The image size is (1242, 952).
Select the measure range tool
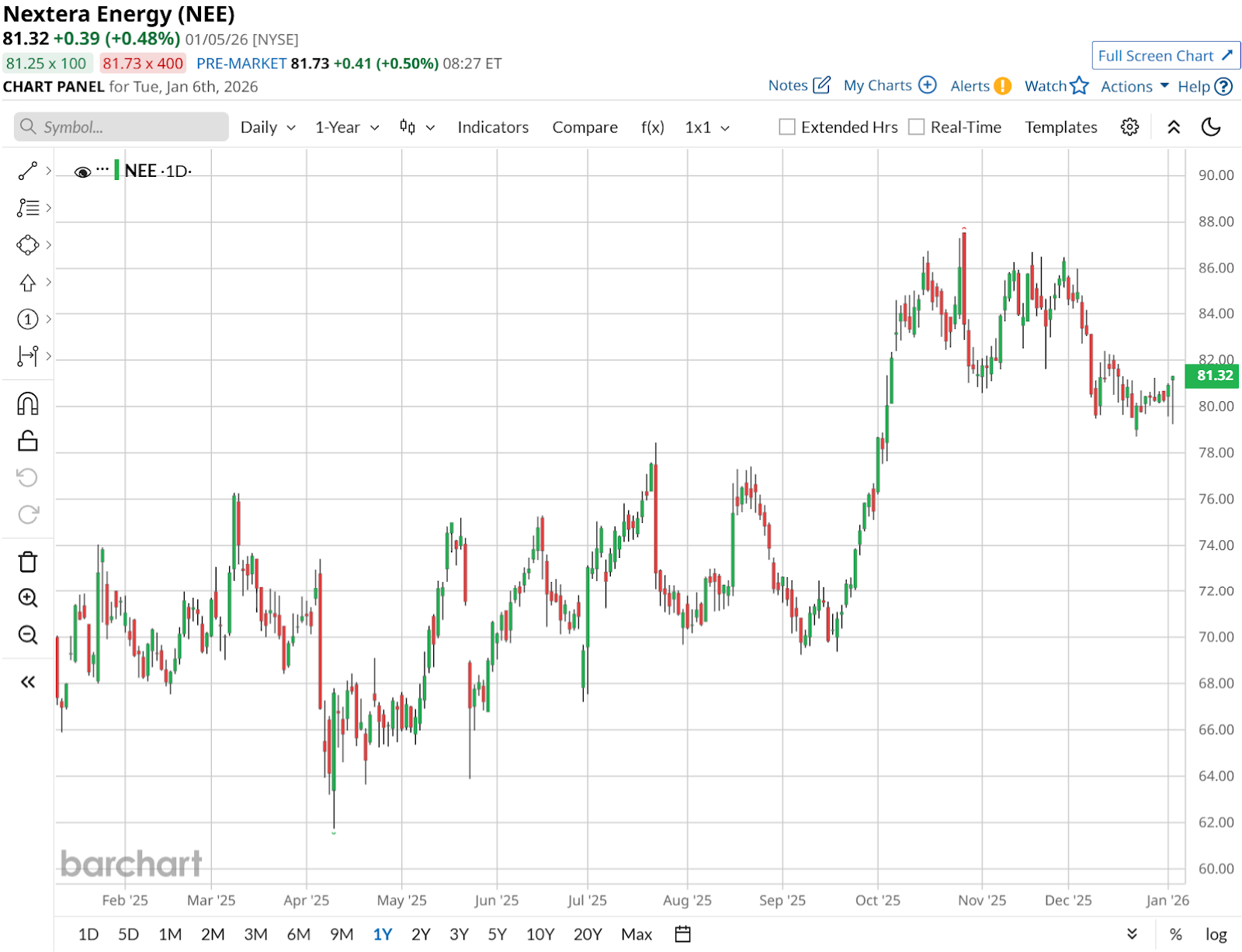(x=28, y=356)
